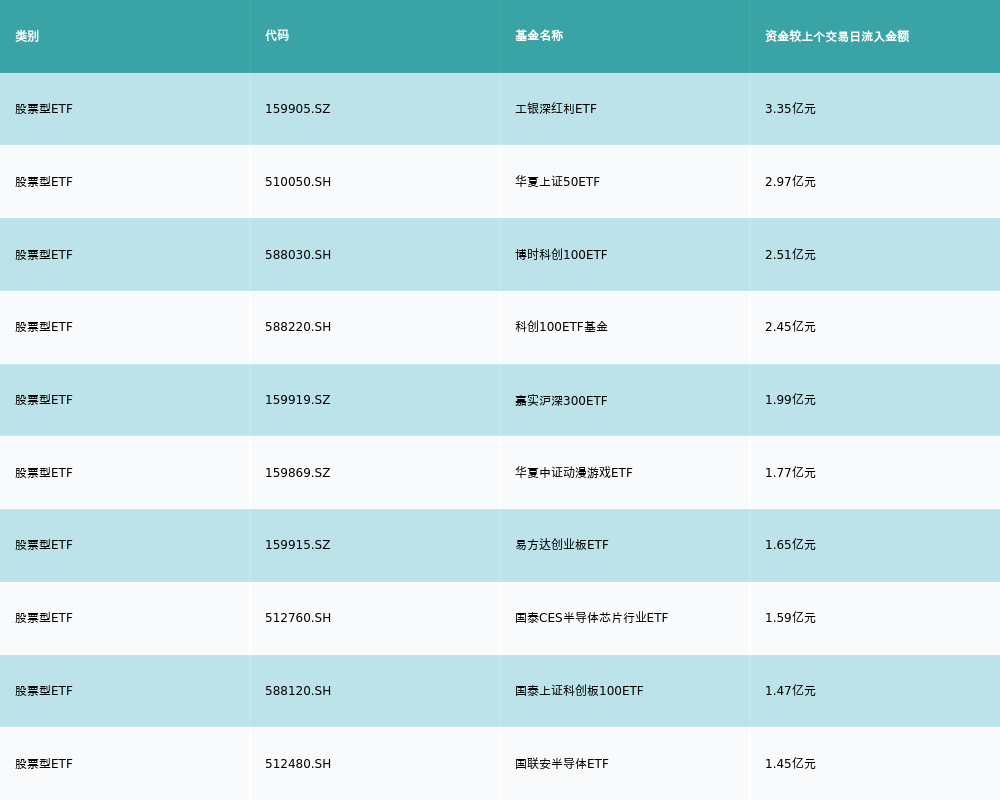Click 股票型ETF in the 588220.SH row
Image resolution: width=1000 pixels, height=800 pixels.
[x=44, y=327]
